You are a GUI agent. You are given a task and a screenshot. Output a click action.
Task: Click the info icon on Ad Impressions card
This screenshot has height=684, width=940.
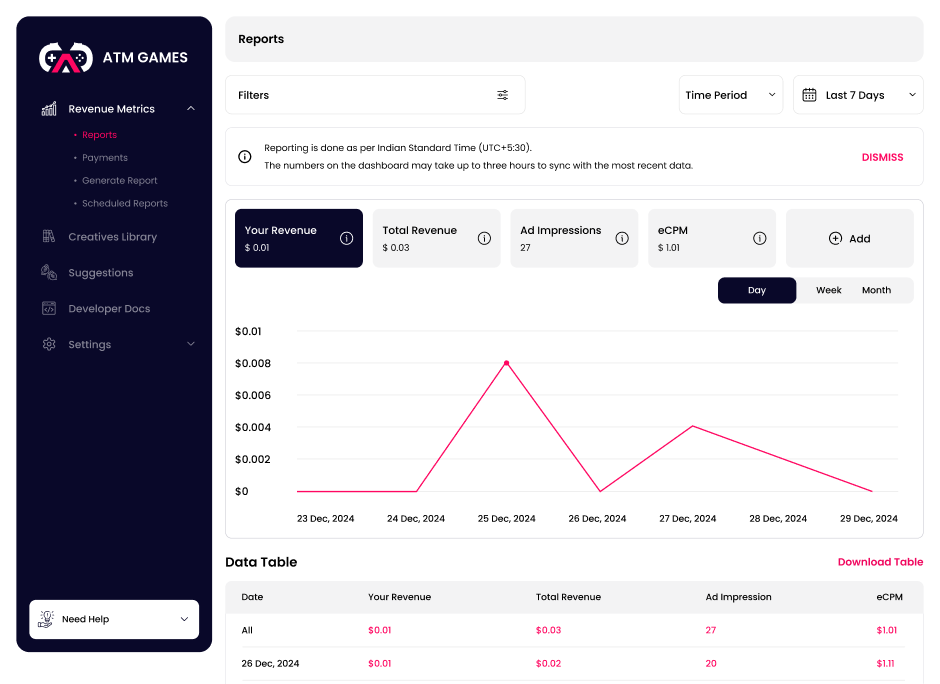(622, 238)
